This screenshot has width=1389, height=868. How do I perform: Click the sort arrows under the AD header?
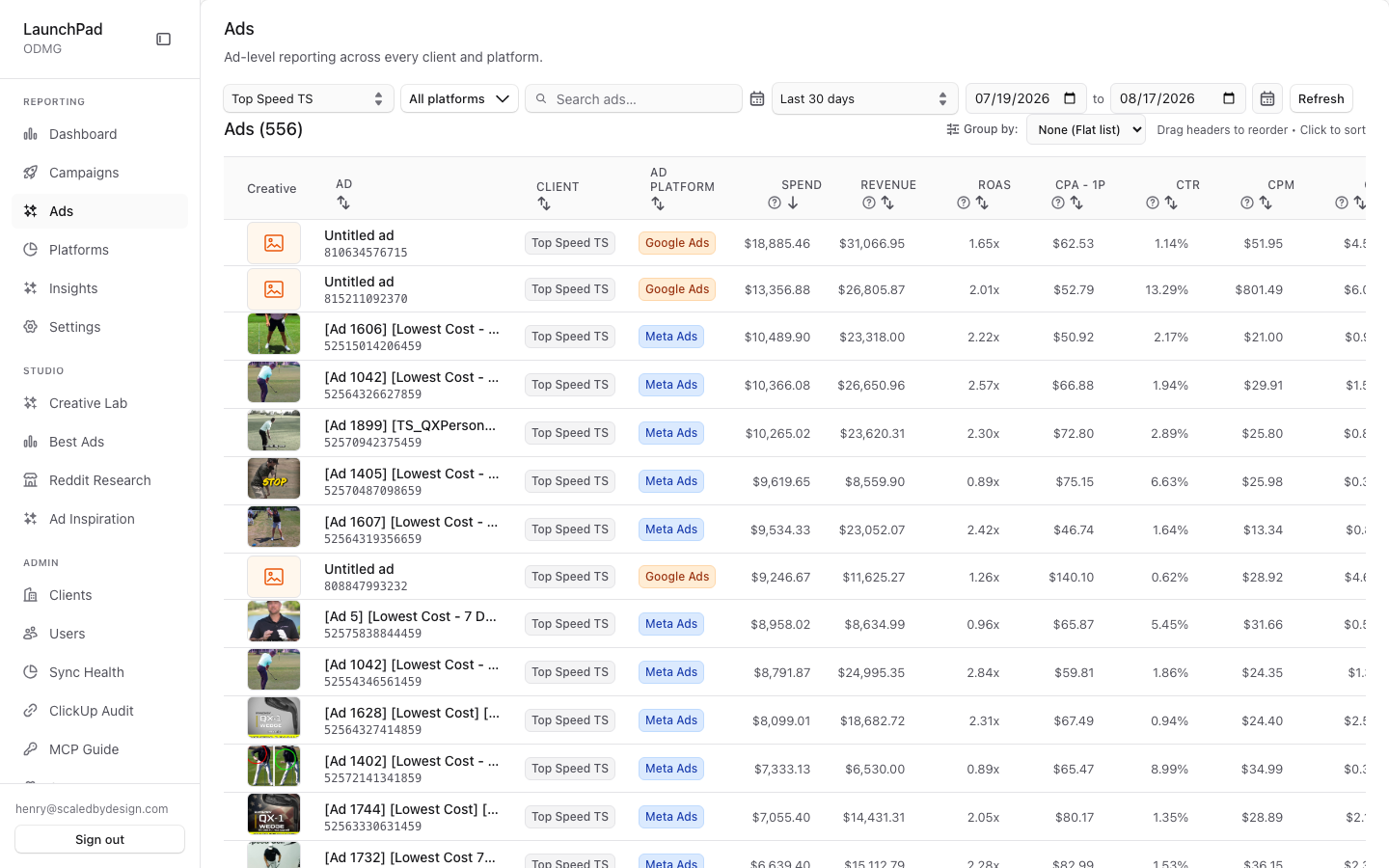pos(343,203)
